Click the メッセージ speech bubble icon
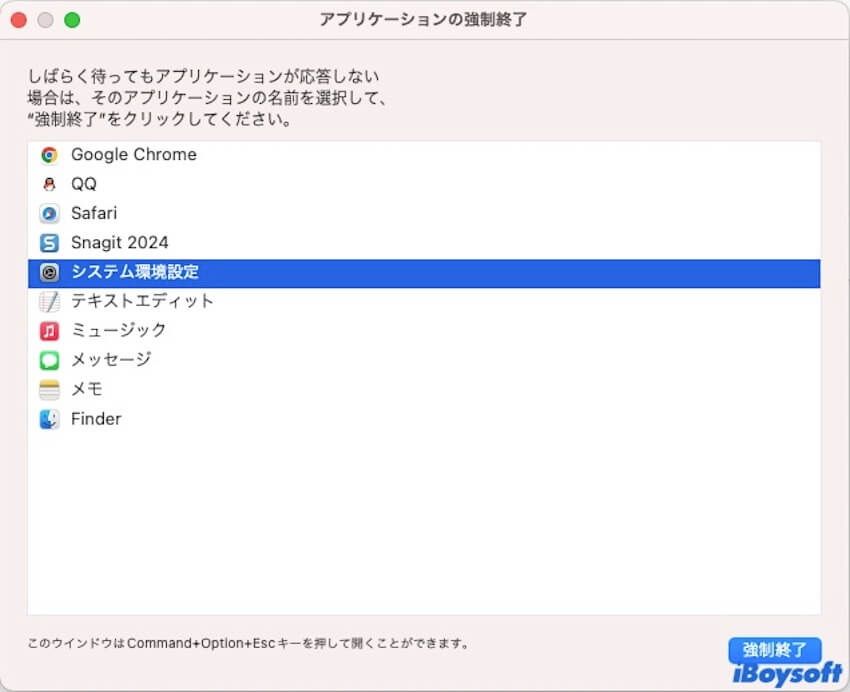This screenshot has height=692, width=850. point(48,359)
